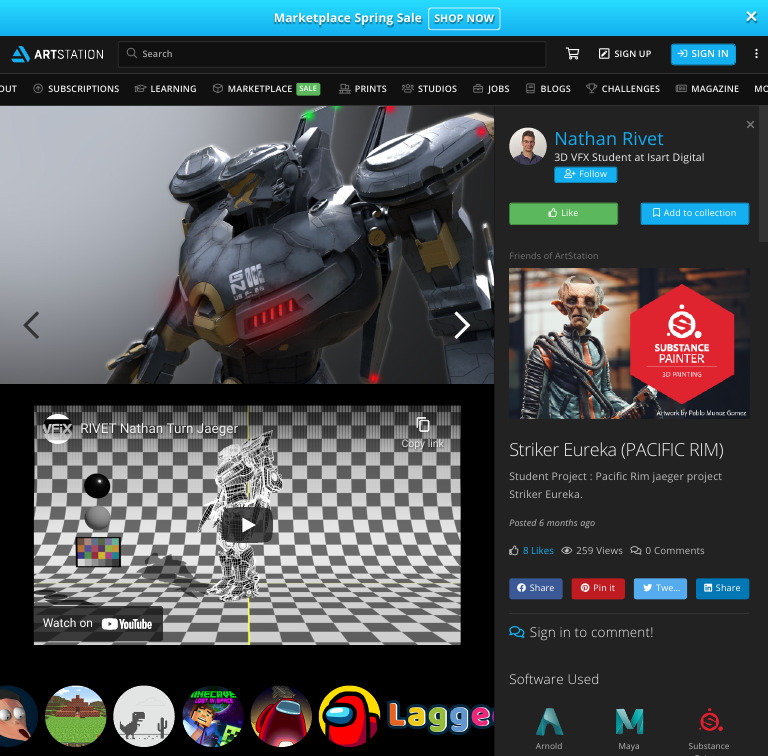
Task: Open the Minecraft block house game icon
Action: click(75, 716)
